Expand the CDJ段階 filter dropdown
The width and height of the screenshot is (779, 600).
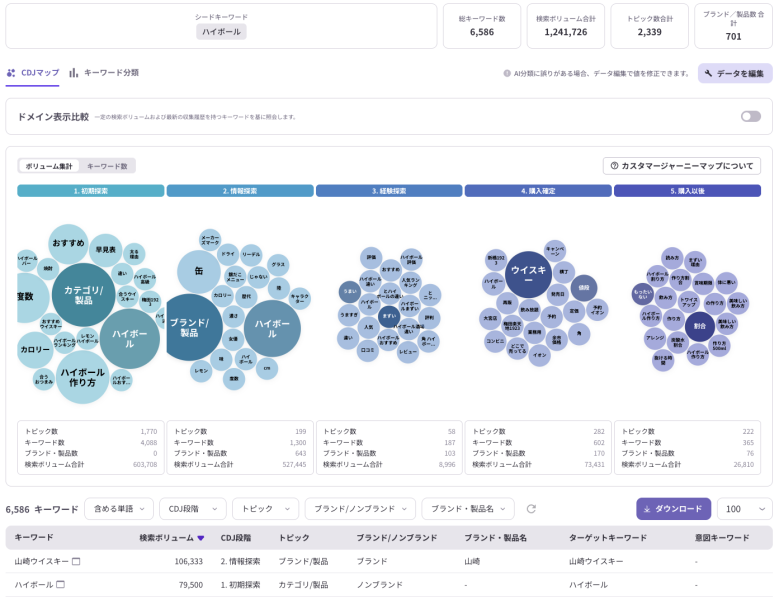coord(192,509)
